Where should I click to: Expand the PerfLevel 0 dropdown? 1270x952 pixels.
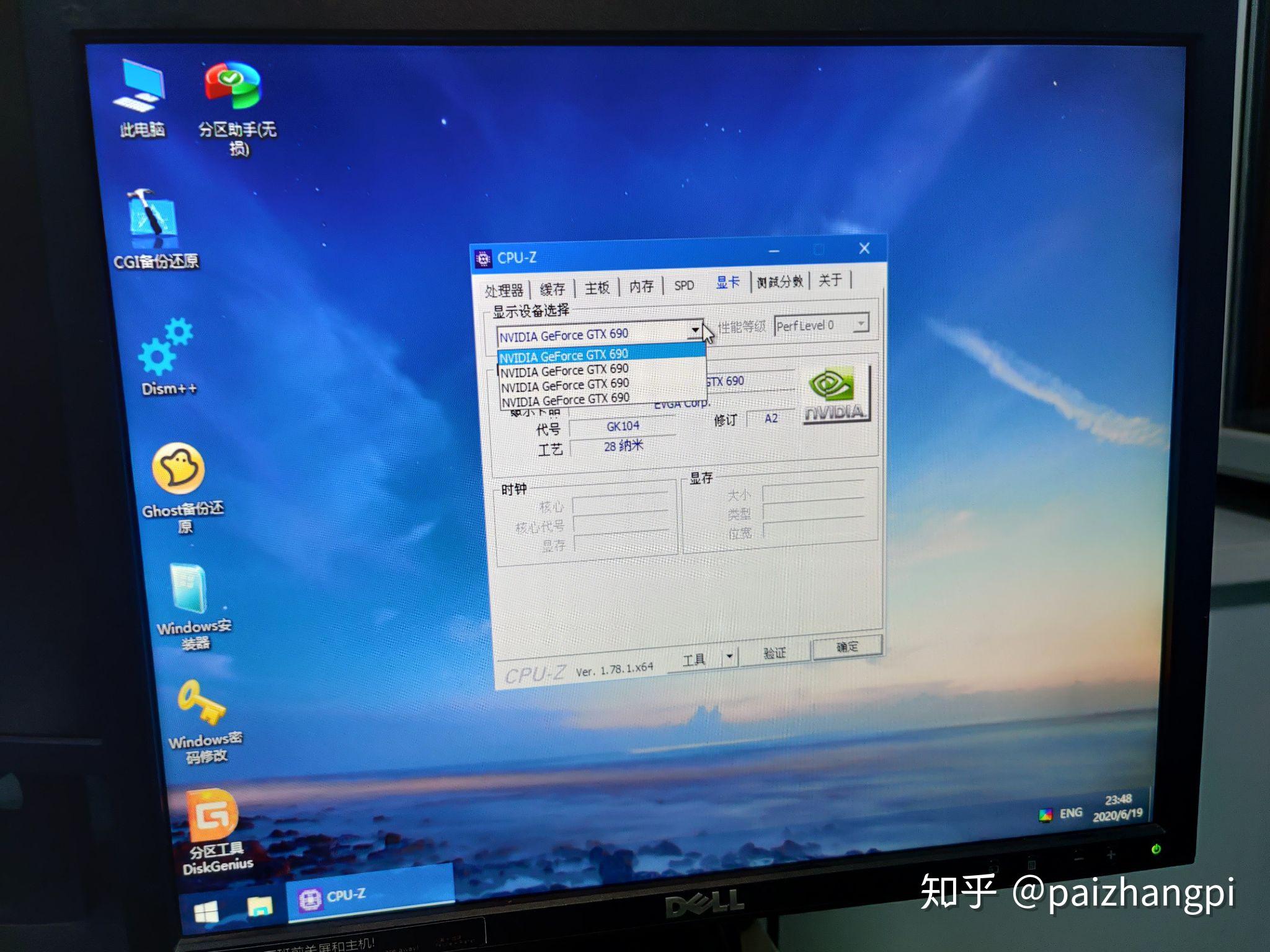tap(861, 324)
